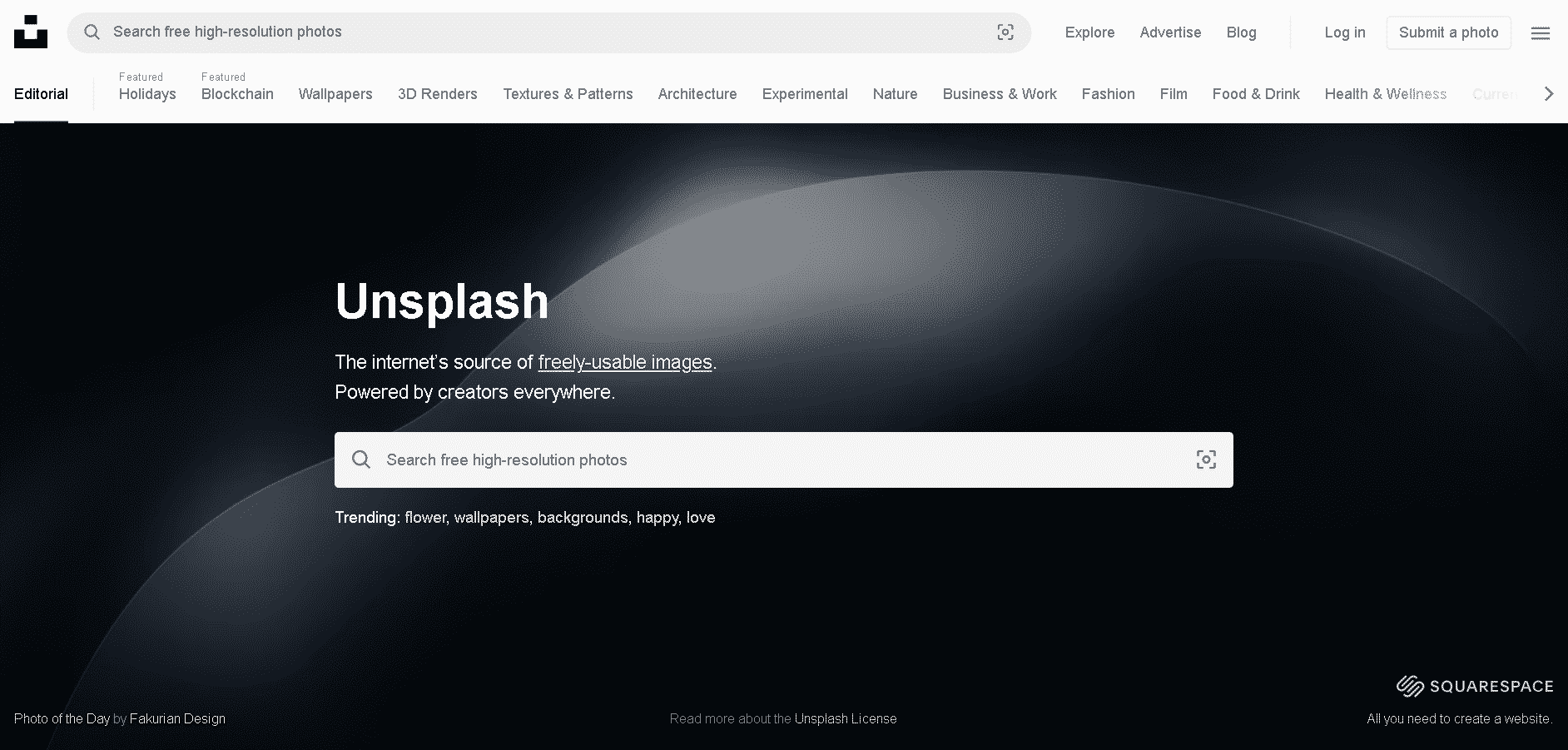Open Textures & Patterns category

[568, 94]
